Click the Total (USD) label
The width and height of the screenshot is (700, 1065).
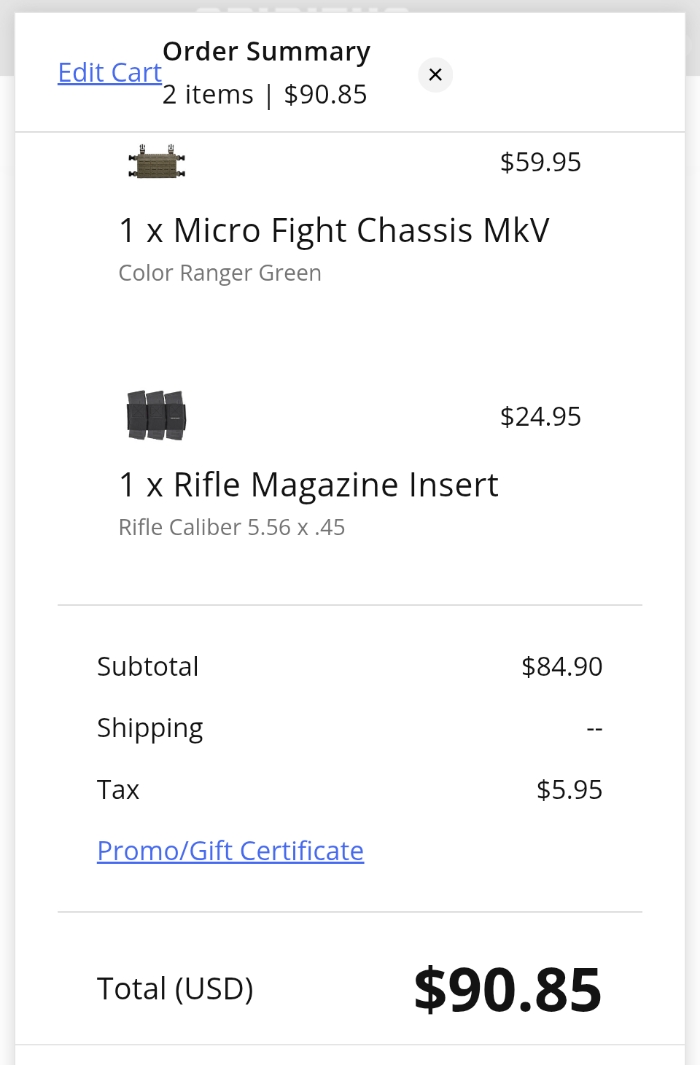tap(175, 989)
